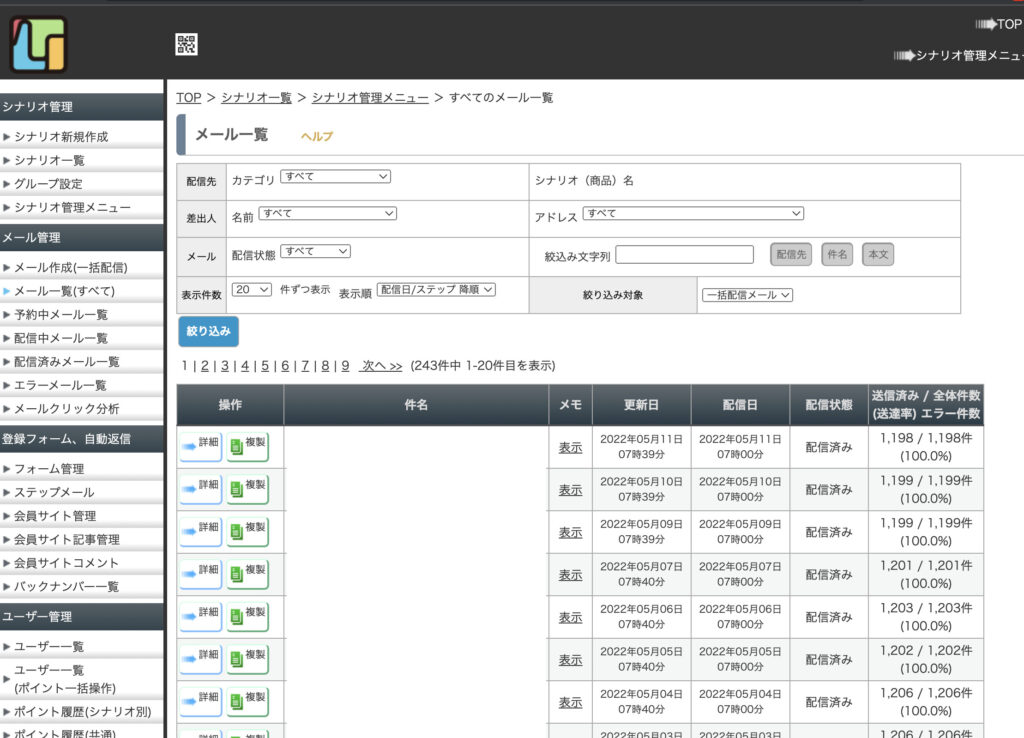Toggle the 件名 search target button
1024x738 pixels.
point(837,255)
